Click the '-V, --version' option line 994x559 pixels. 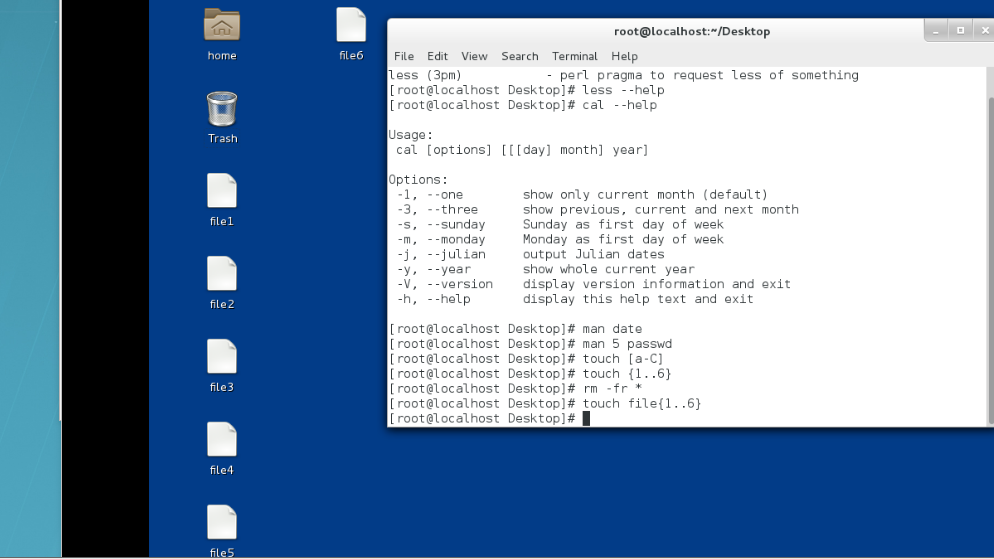[x=594, y=284]
